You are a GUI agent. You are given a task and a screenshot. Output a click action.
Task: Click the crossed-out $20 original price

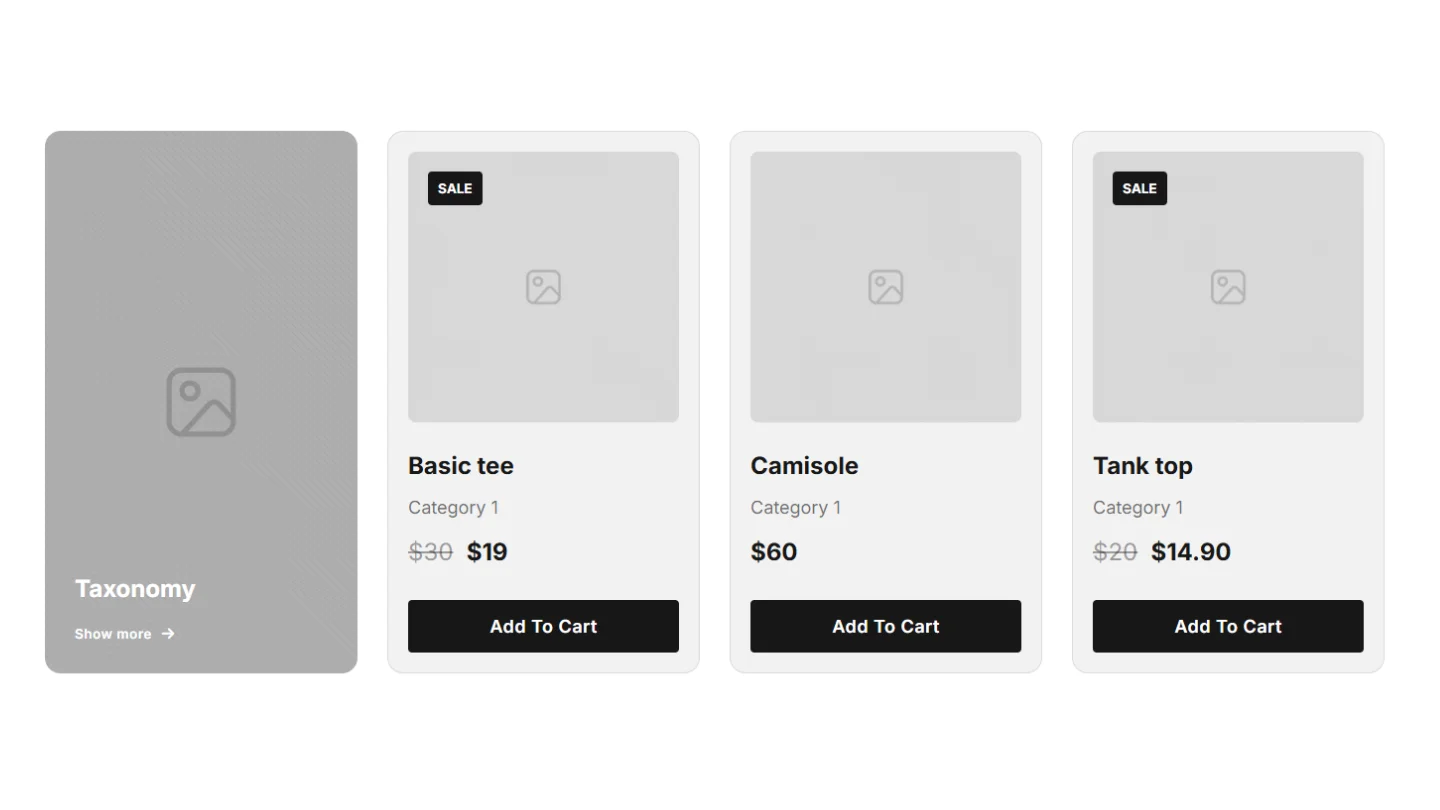[x=1115, y=552]
